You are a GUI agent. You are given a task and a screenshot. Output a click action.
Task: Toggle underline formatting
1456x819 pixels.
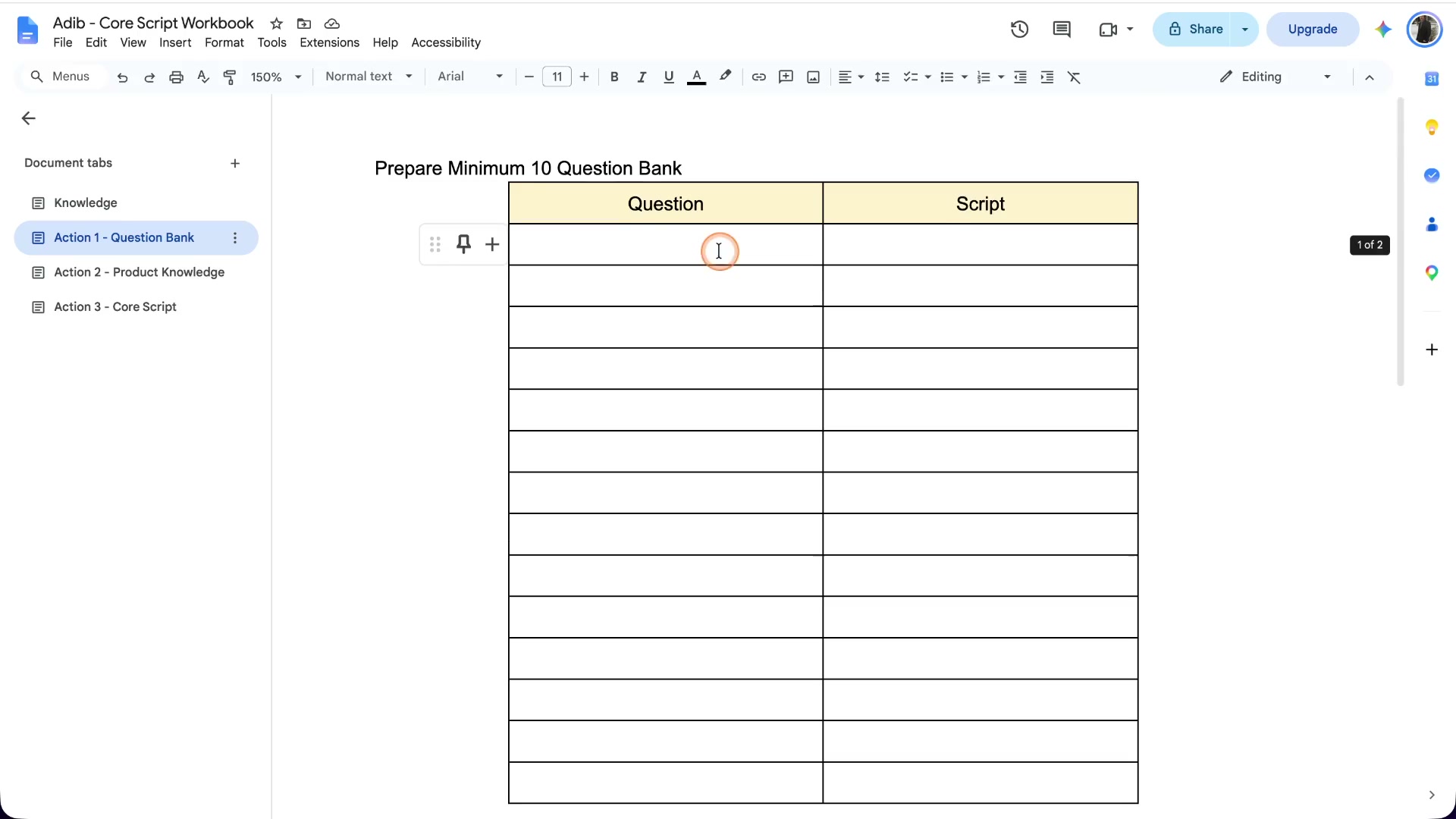click(668, 77)
